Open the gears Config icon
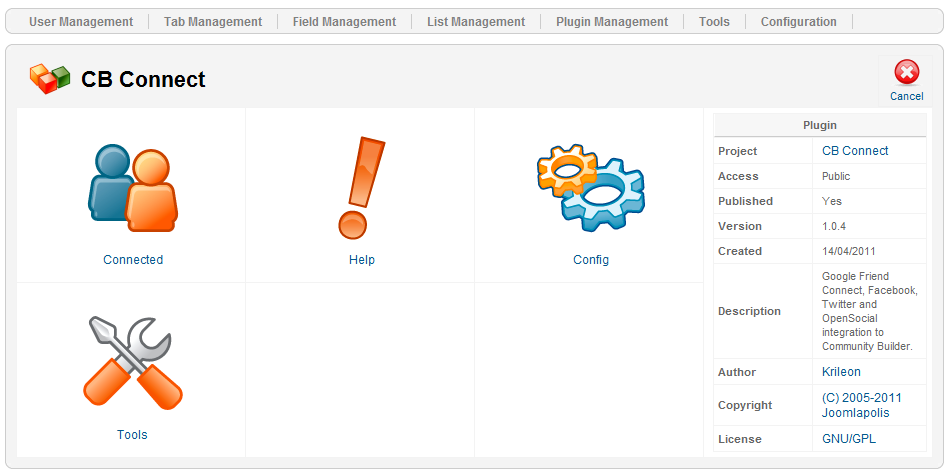The width and height of the screenshot is (946, 471). (591, 188)
